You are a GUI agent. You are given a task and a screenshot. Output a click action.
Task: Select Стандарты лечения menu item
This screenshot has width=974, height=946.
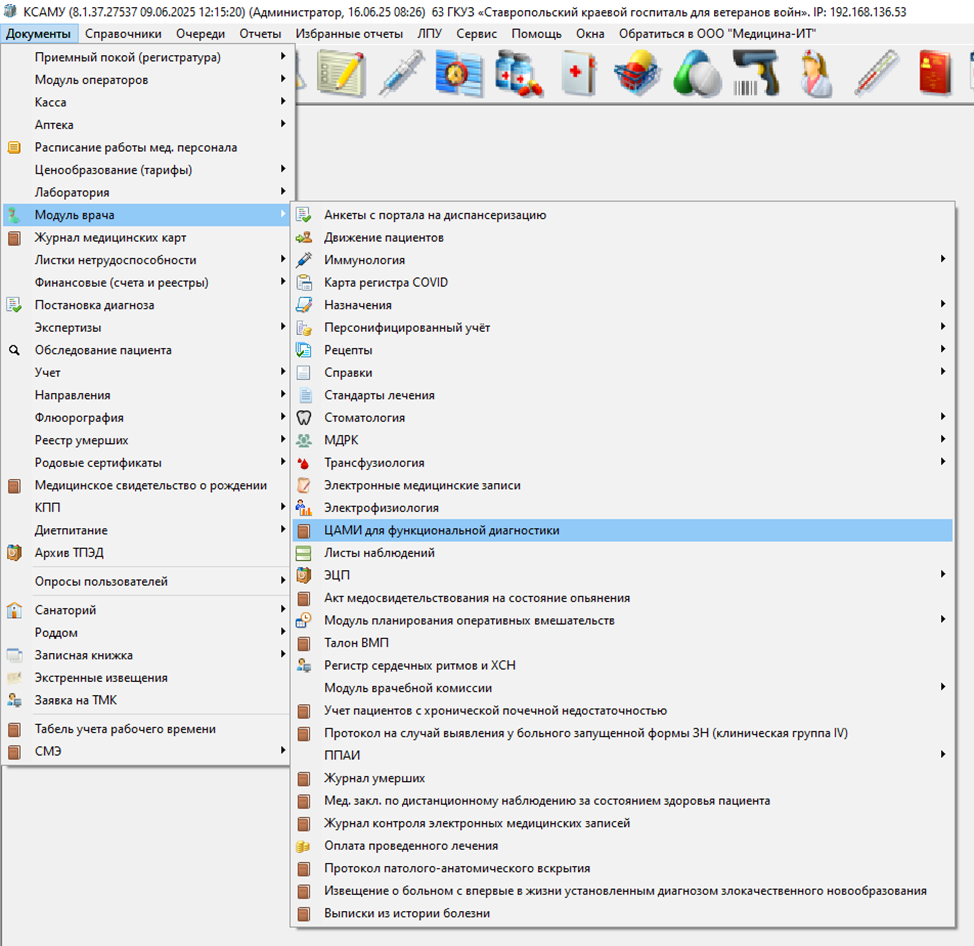(x=622, y=395)
